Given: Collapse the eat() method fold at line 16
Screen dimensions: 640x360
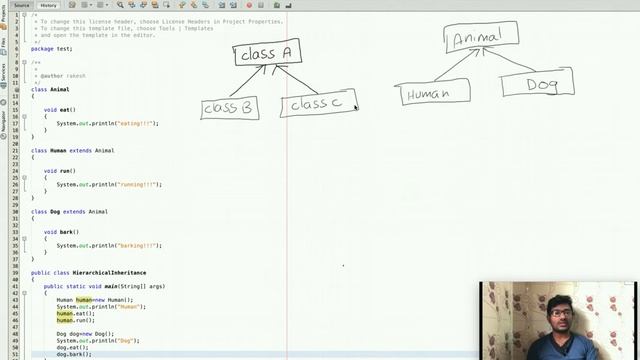Looking at the screenshot, I should [24, 117].
